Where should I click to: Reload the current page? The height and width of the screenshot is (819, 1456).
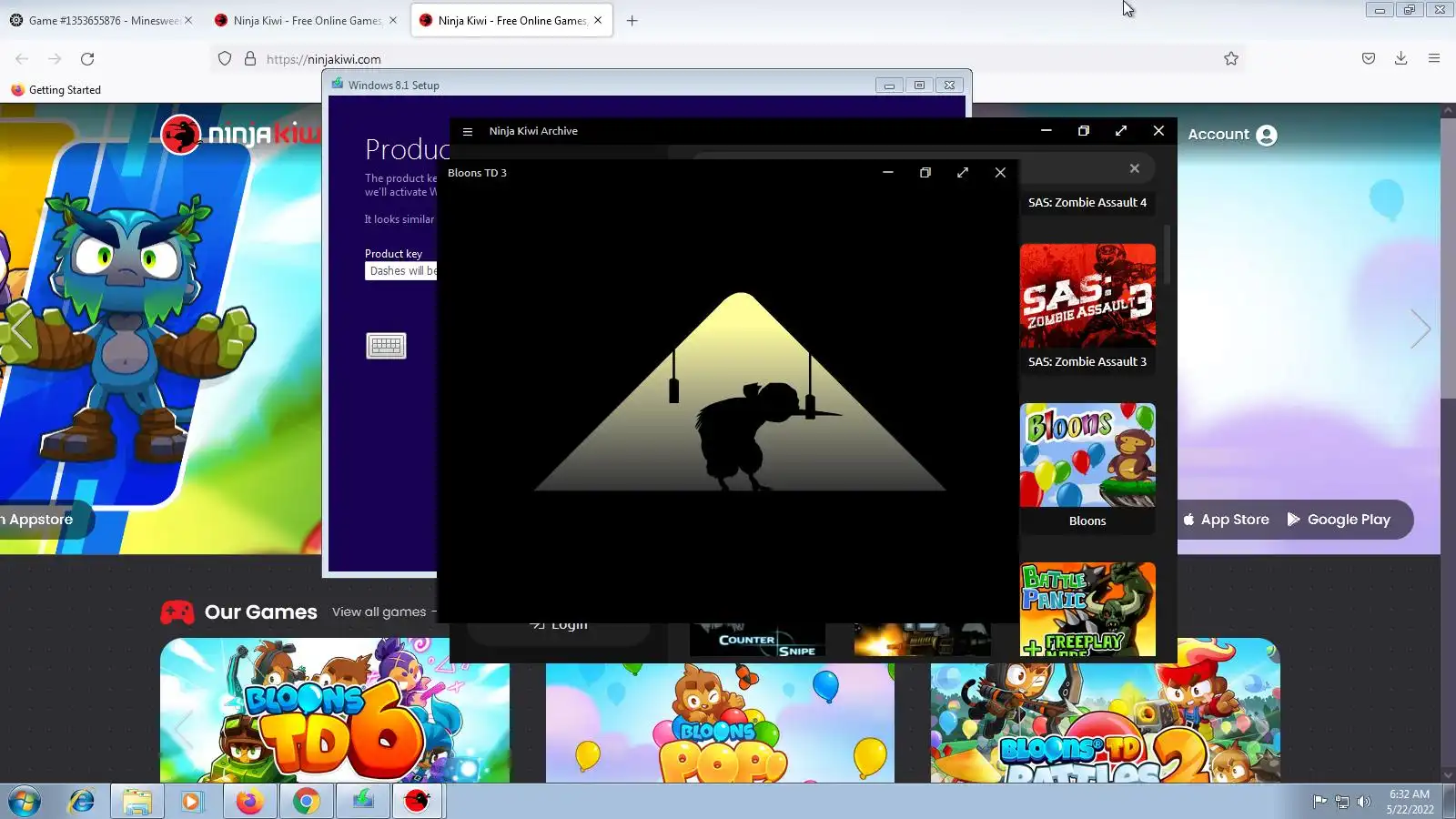[87, 59]
